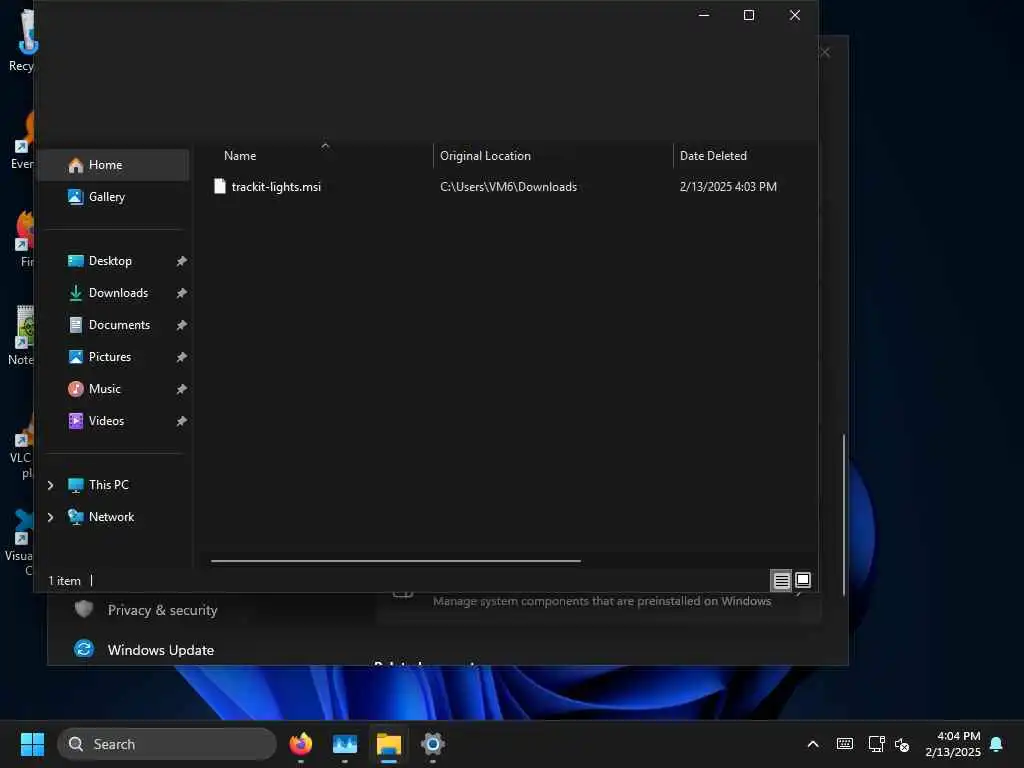This screenshot has width=1024, height=768.
Task: Click the Desktop folder icon
Action: point(76,261)
